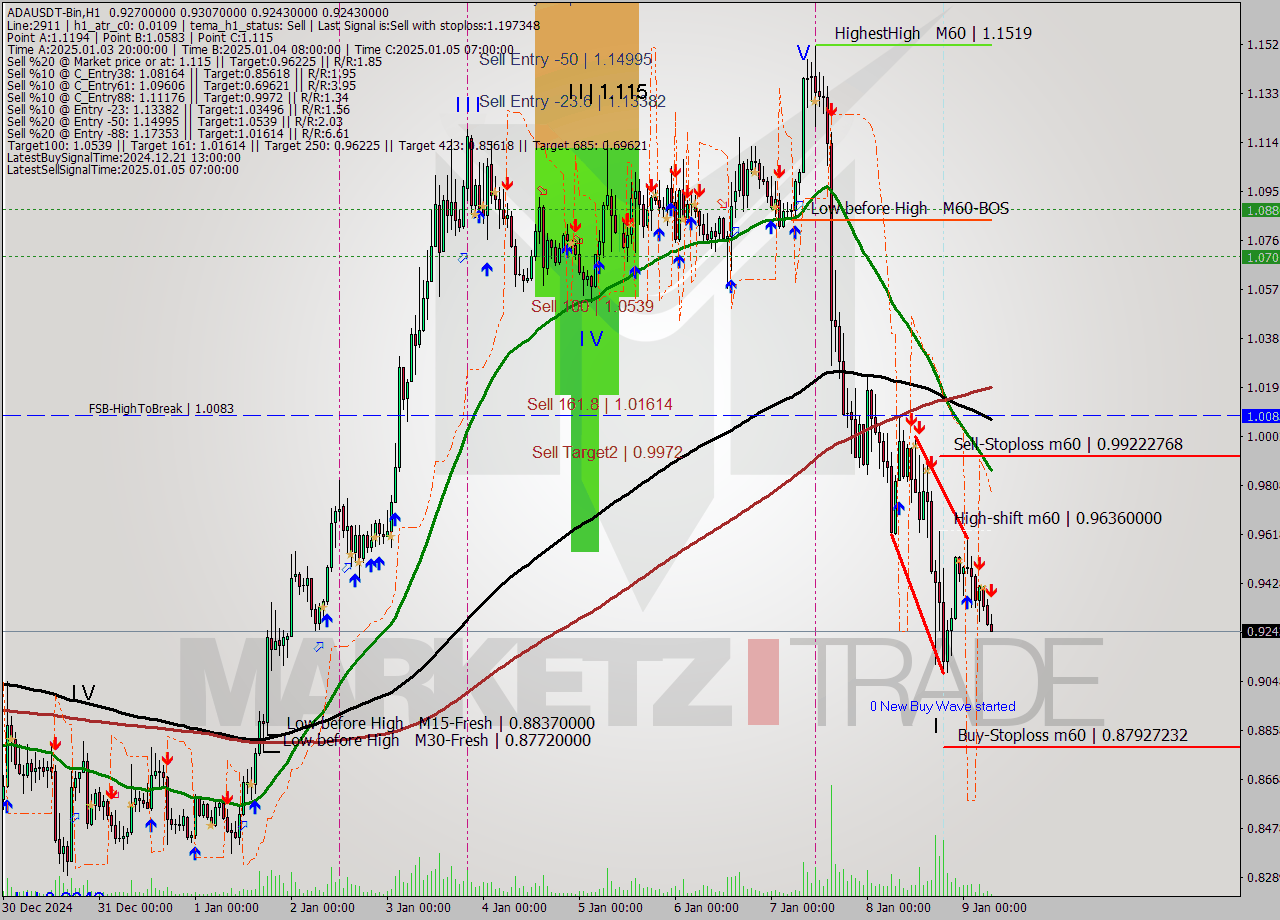Click the '5 Jan 00:00' date label
Image resolution: width=1280 pixels, height=920 pixels.
[x=610, y=908]
